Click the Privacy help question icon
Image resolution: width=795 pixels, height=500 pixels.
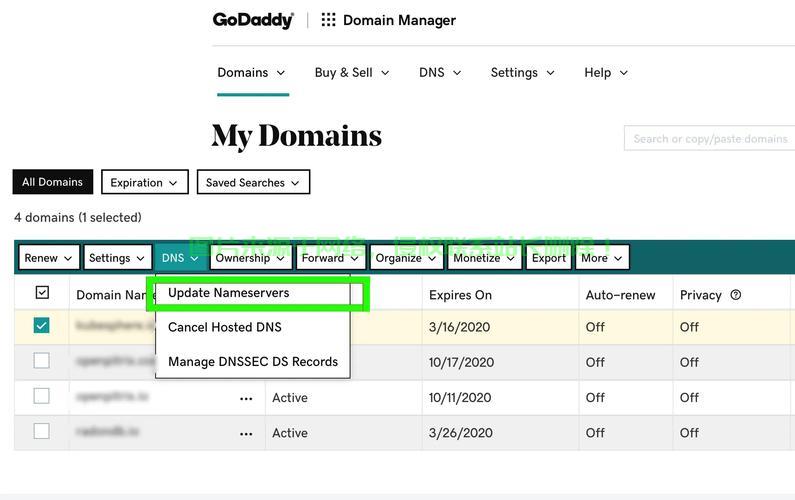point(736,295)
